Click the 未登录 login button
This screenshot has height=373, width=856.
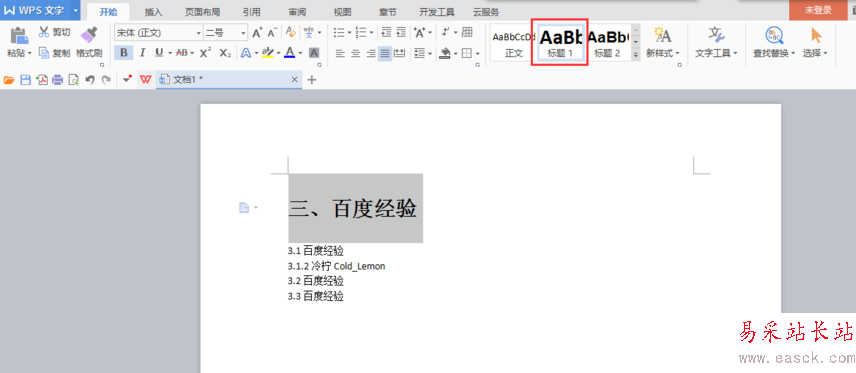[x=818, y=10]
